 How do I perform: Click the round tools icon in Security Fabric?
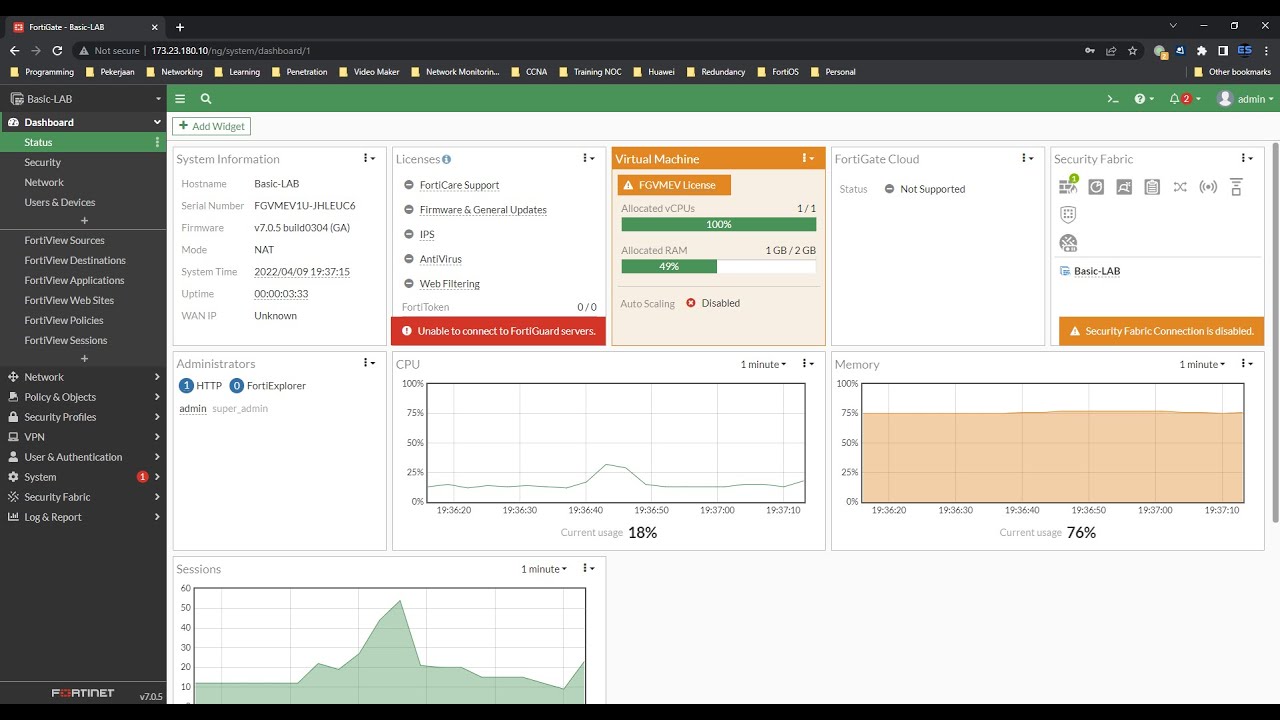tap(1068, 243)
